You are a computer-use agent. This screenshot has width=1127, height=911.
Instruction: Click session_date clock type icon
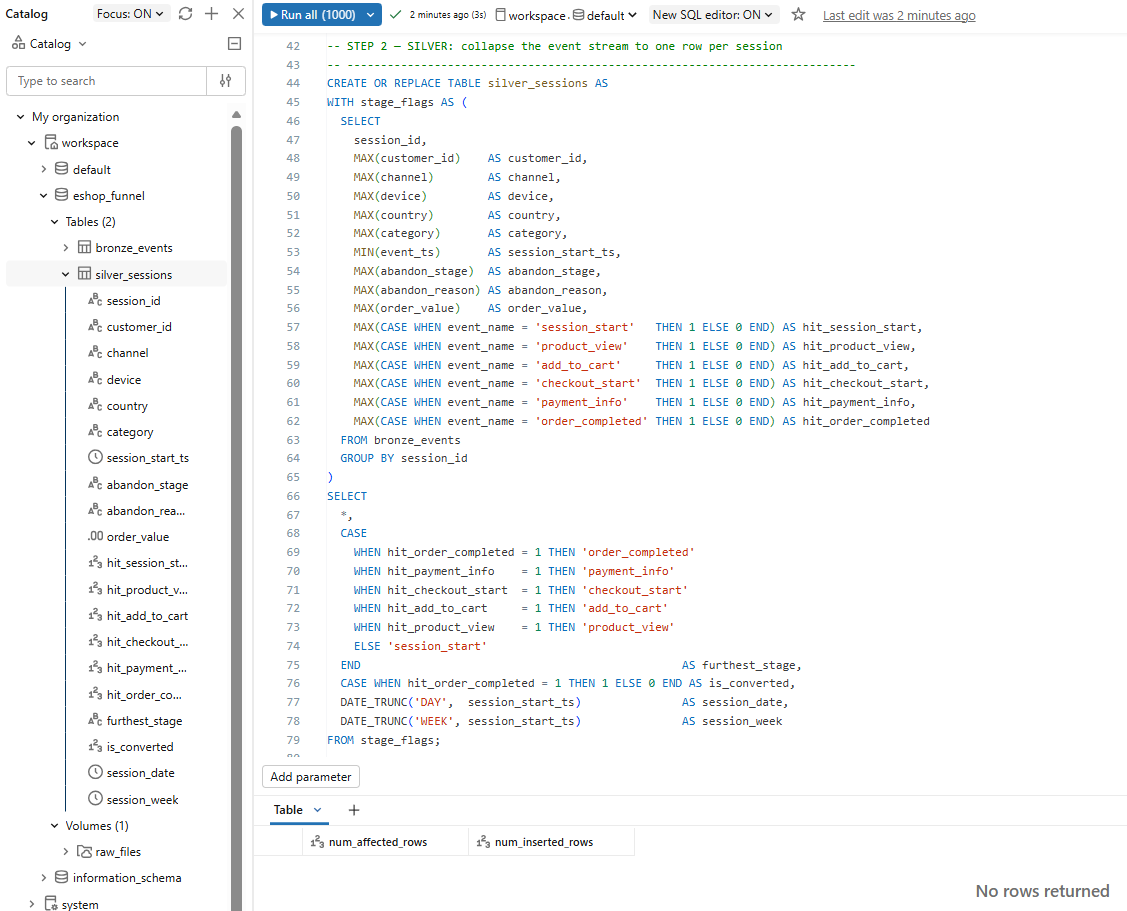click(x=95, y=772)
